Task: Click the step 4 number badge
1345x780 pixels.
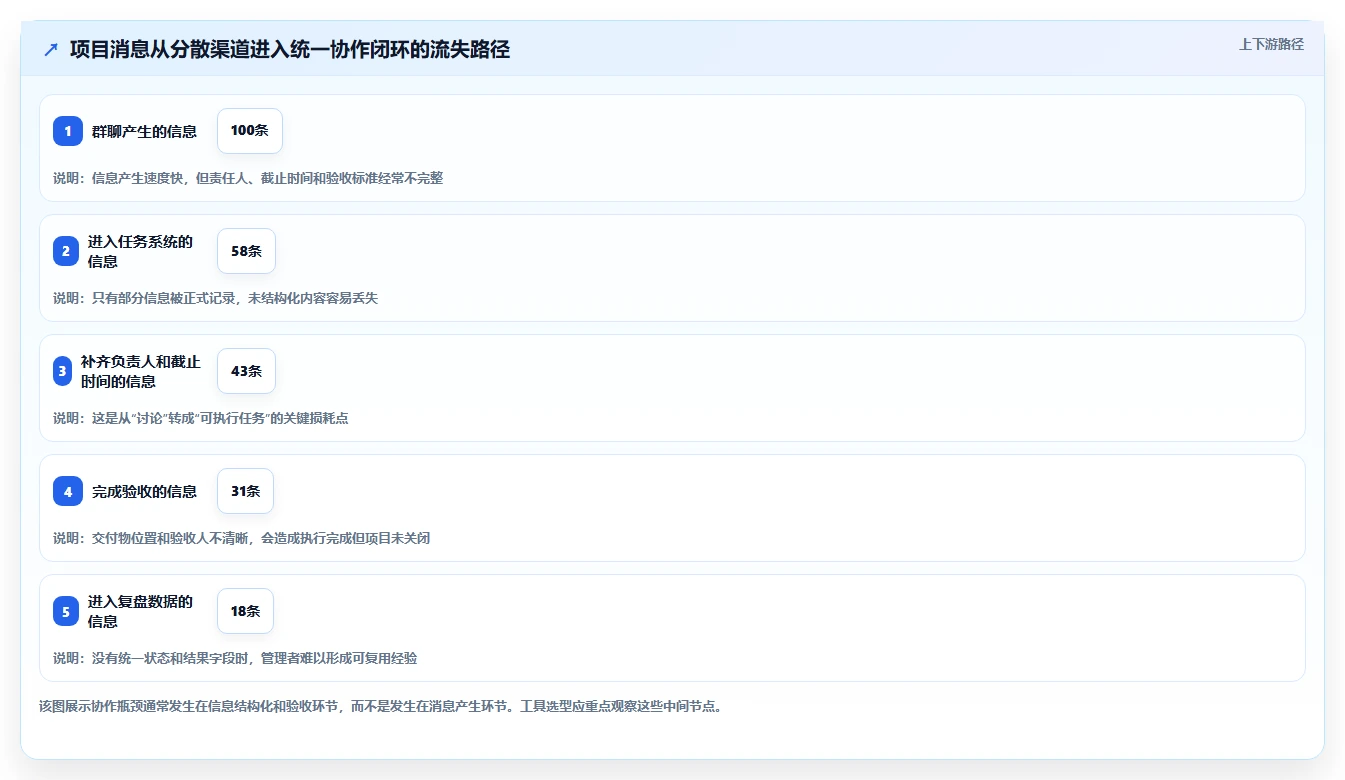Action: tap(68, 491)
